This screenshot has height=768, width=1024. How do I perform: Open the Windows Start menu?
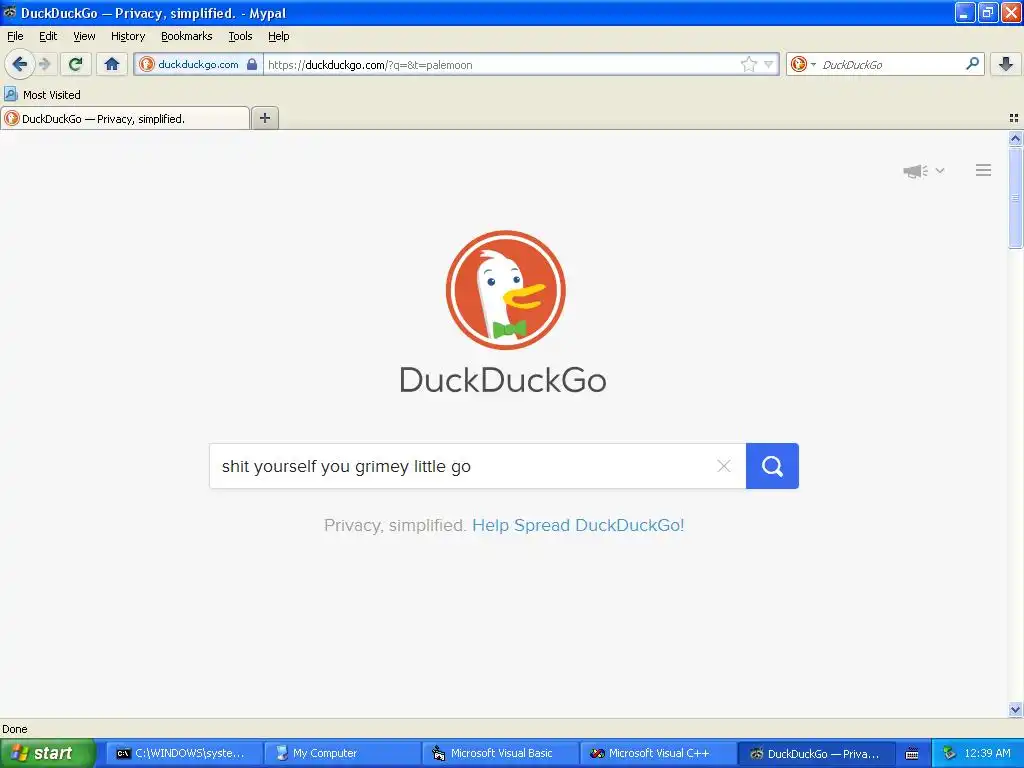click(47, 753)
